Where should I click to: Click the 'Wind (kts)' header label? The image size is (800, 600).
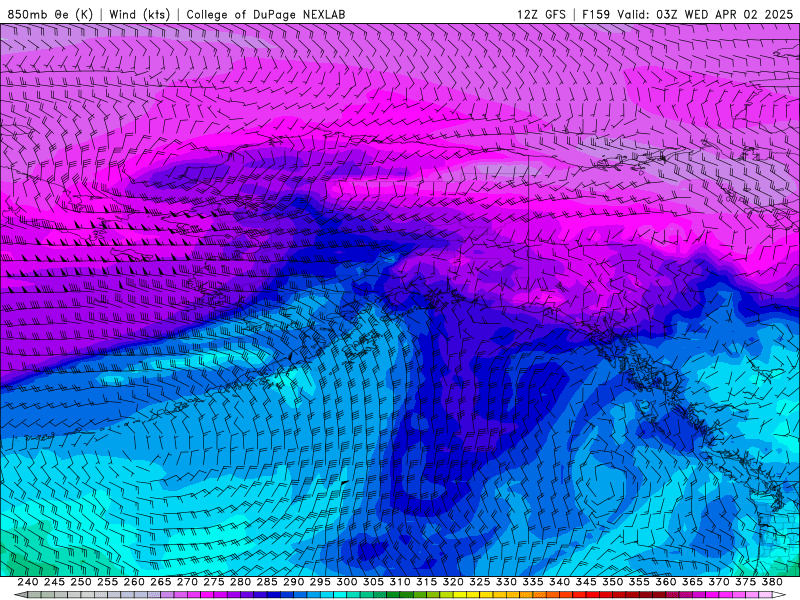click(x=140, y=15)
